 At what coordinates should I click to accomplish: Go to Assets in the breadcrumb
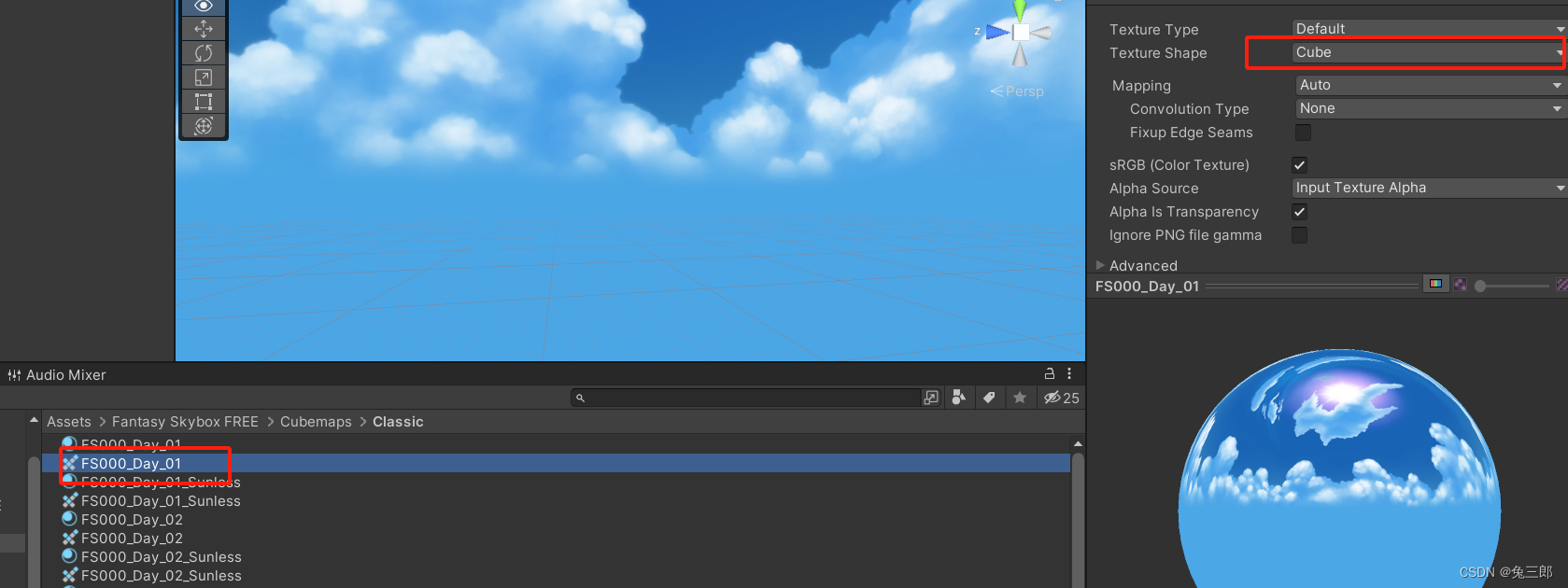(x=69, y=422)
